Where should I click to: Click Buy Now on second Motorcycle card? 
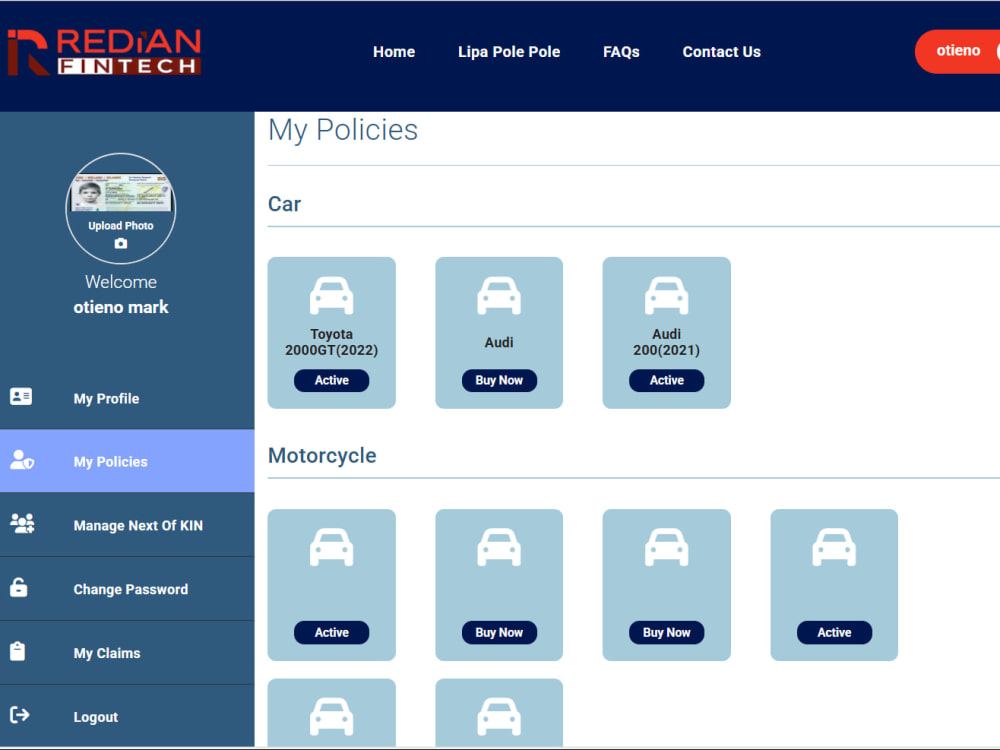[499, 633]
